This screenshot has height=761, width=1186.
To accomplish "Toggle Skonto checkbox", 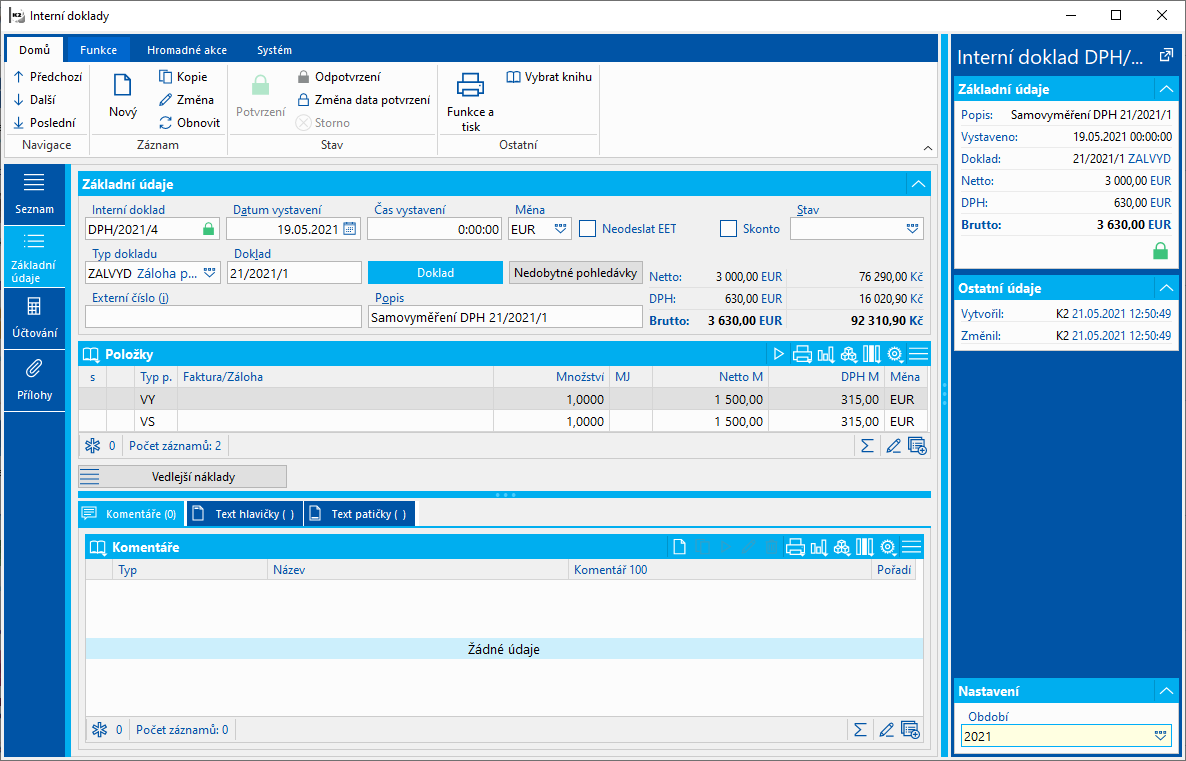I will coord(728,228).
